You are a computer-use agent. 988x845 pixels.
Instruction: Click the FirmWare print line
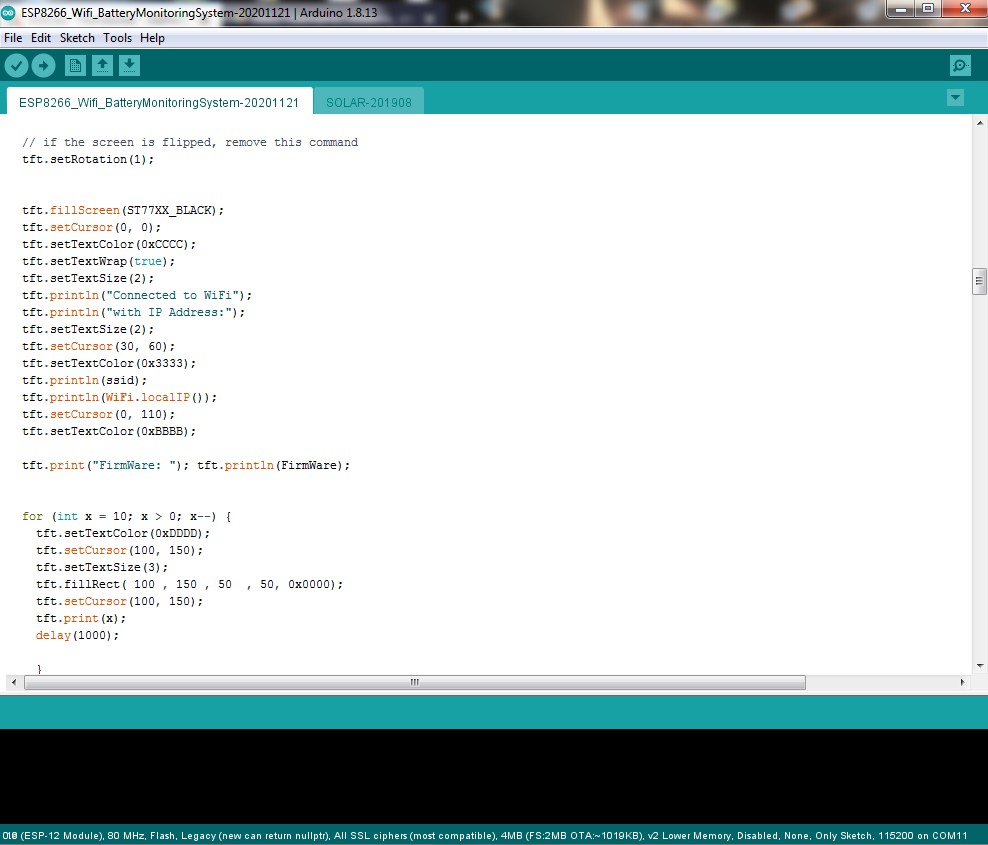tap(186, 466)
